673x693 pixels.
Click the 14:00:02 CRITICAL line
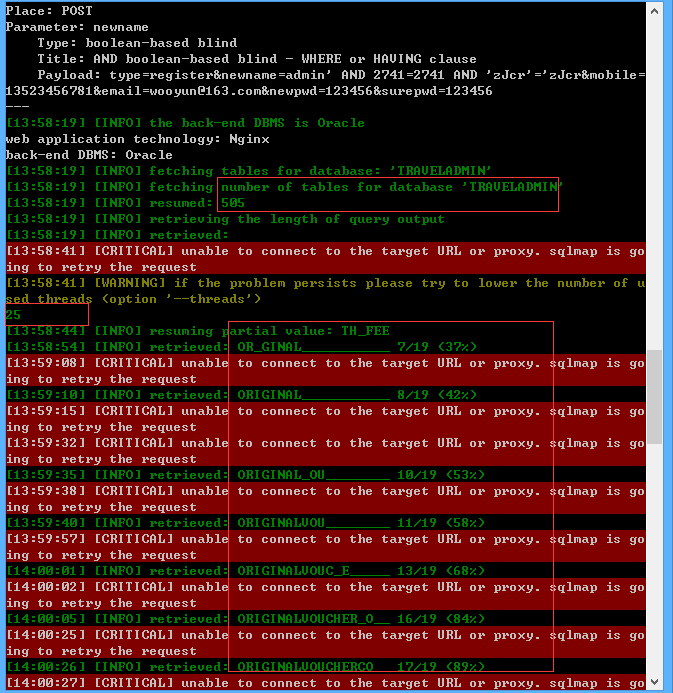click(x=326, y=594)
